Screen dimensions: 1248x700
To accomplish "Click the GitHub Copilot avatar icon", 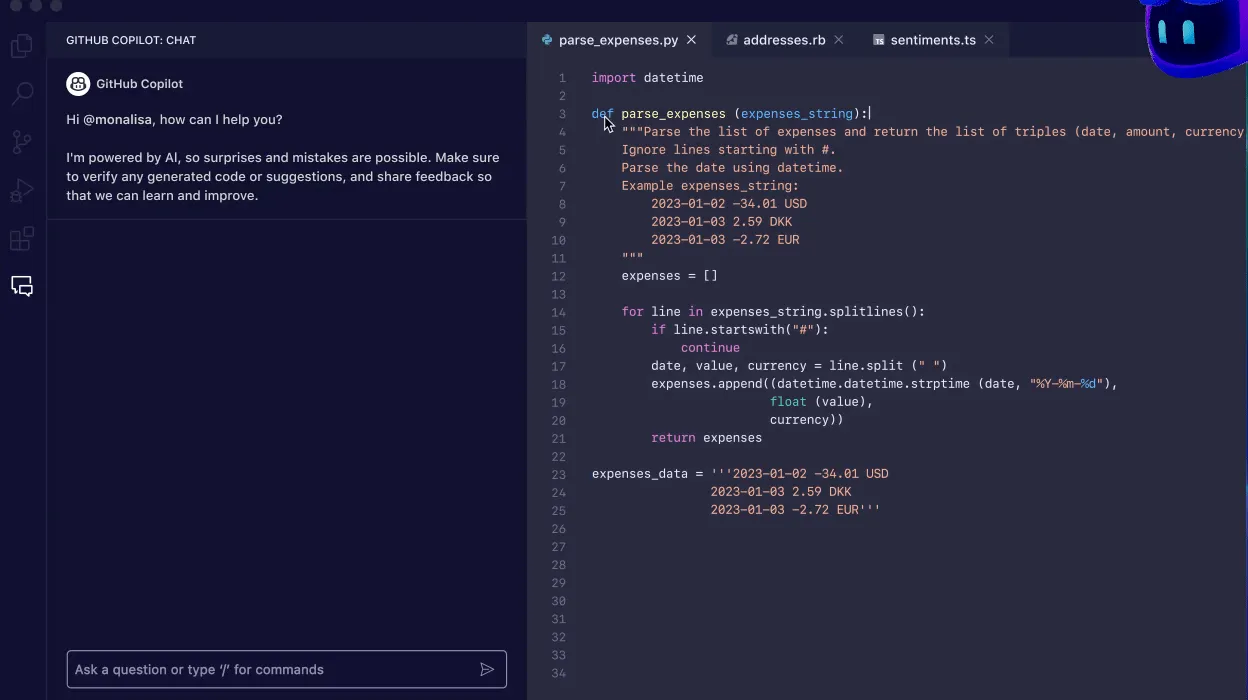I will [78, 84].
